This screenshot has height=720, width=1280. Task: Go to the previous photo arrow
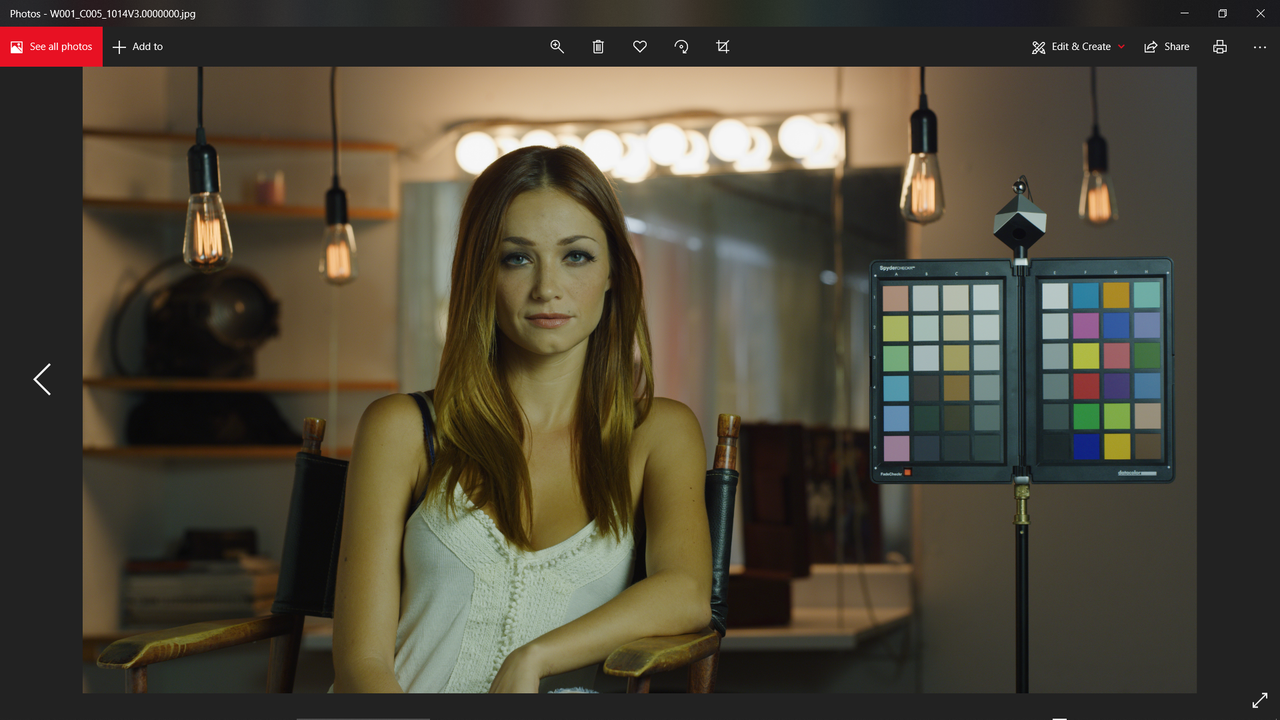pos(41,379)
